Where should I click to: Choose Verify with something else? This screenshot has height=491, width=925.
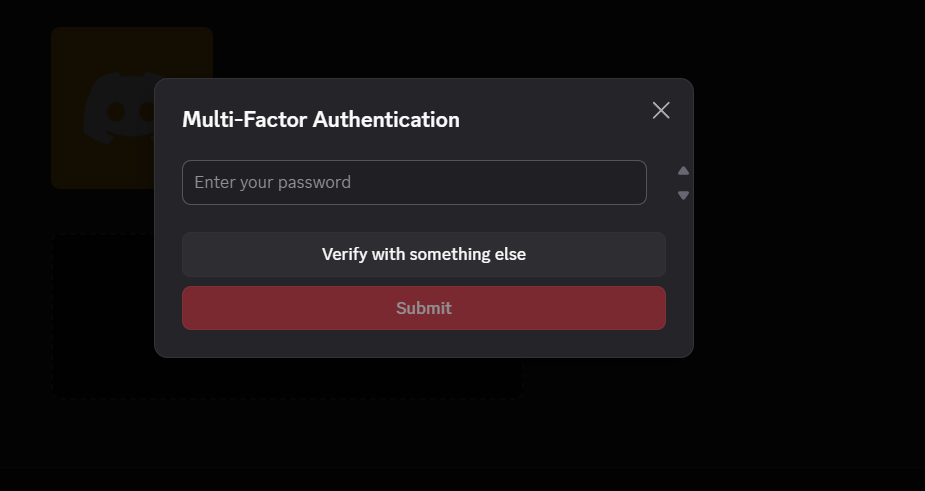click(423, 254)
